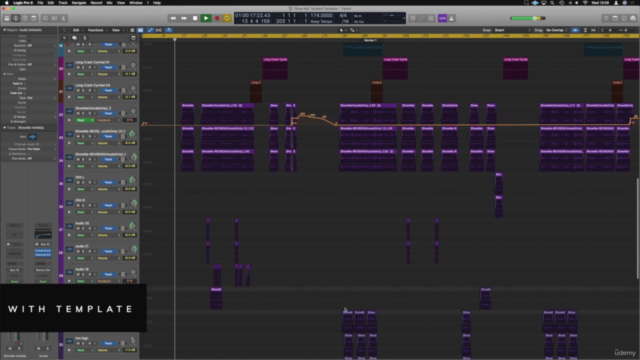This screenshot has width=640, height=360.
Task: Open the Edit menu in menu bar
Action: tap(51, 3)
